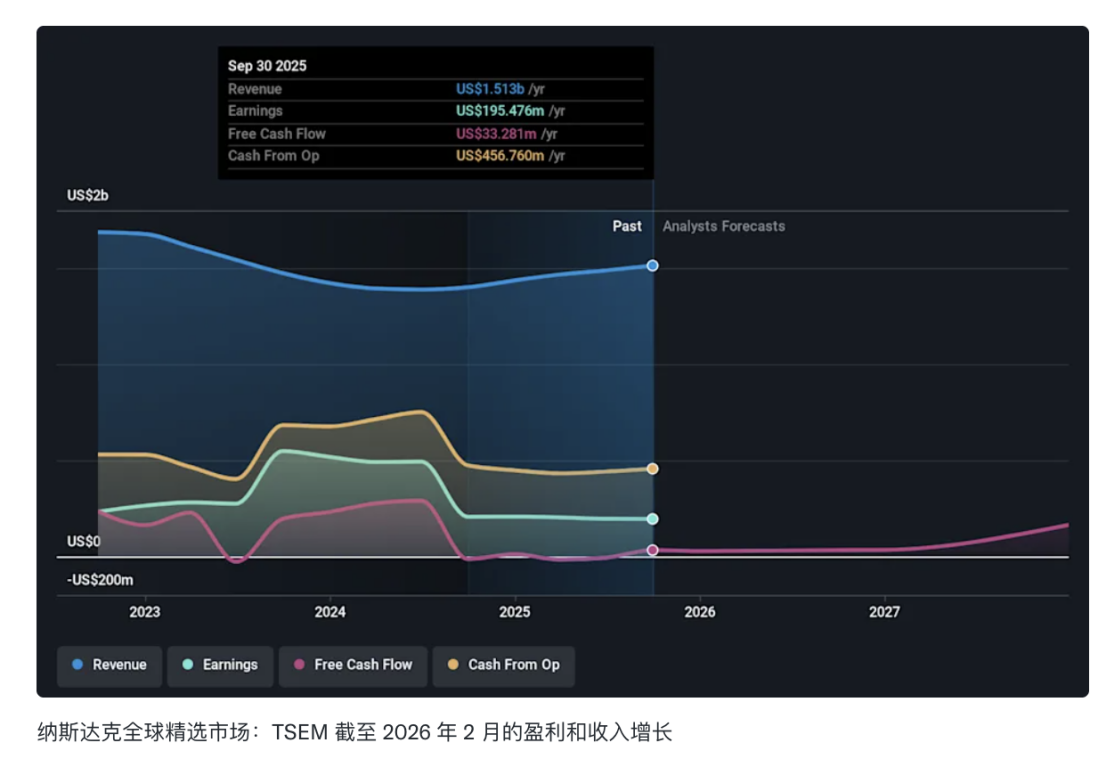Click the blue Revenue data point marker

652,266
